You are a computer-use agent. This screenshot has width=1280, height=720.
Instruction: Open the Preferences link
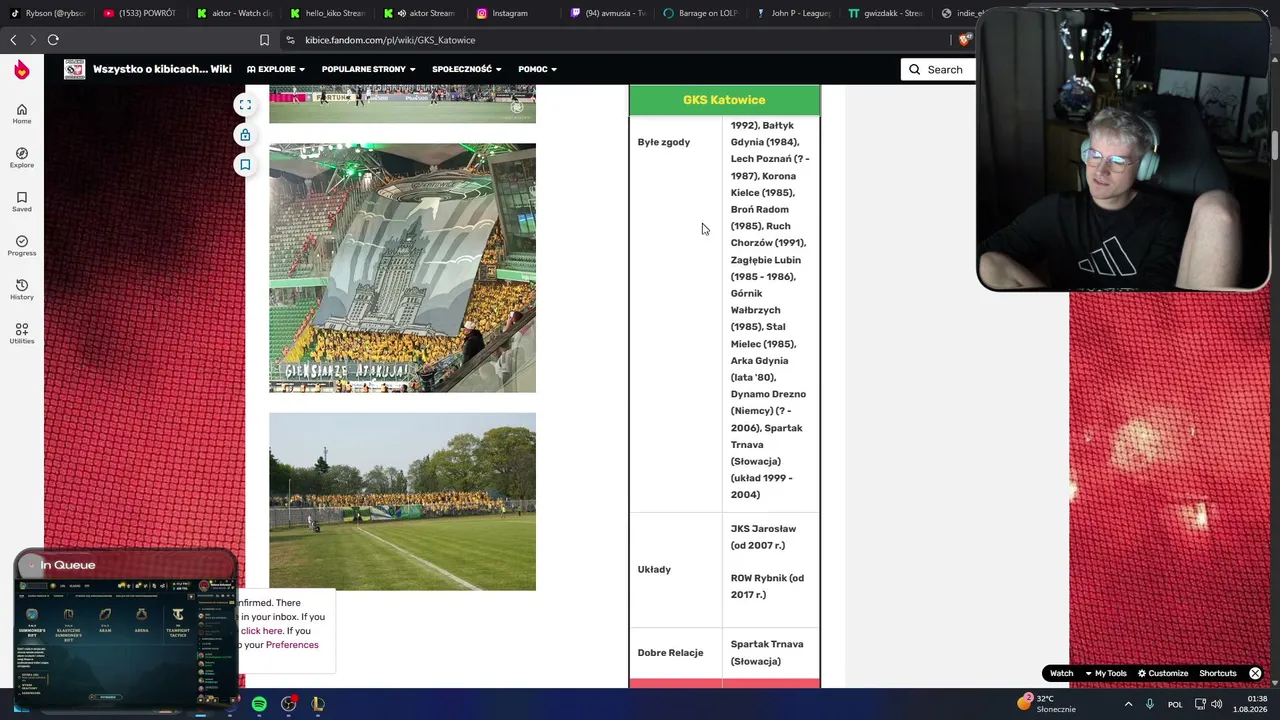tap(292, 645)
